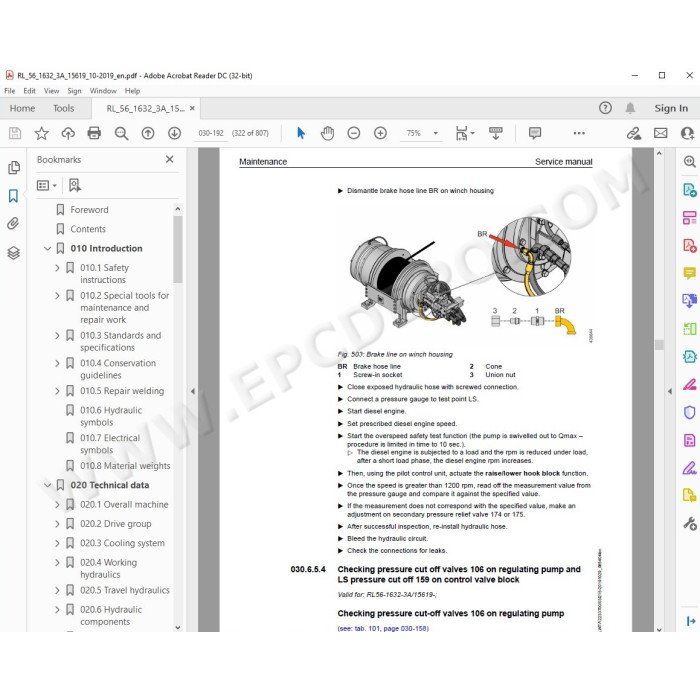Open the Contents bookmark
This screenshot has width=700, height=700.
click(x=88, y=229)
